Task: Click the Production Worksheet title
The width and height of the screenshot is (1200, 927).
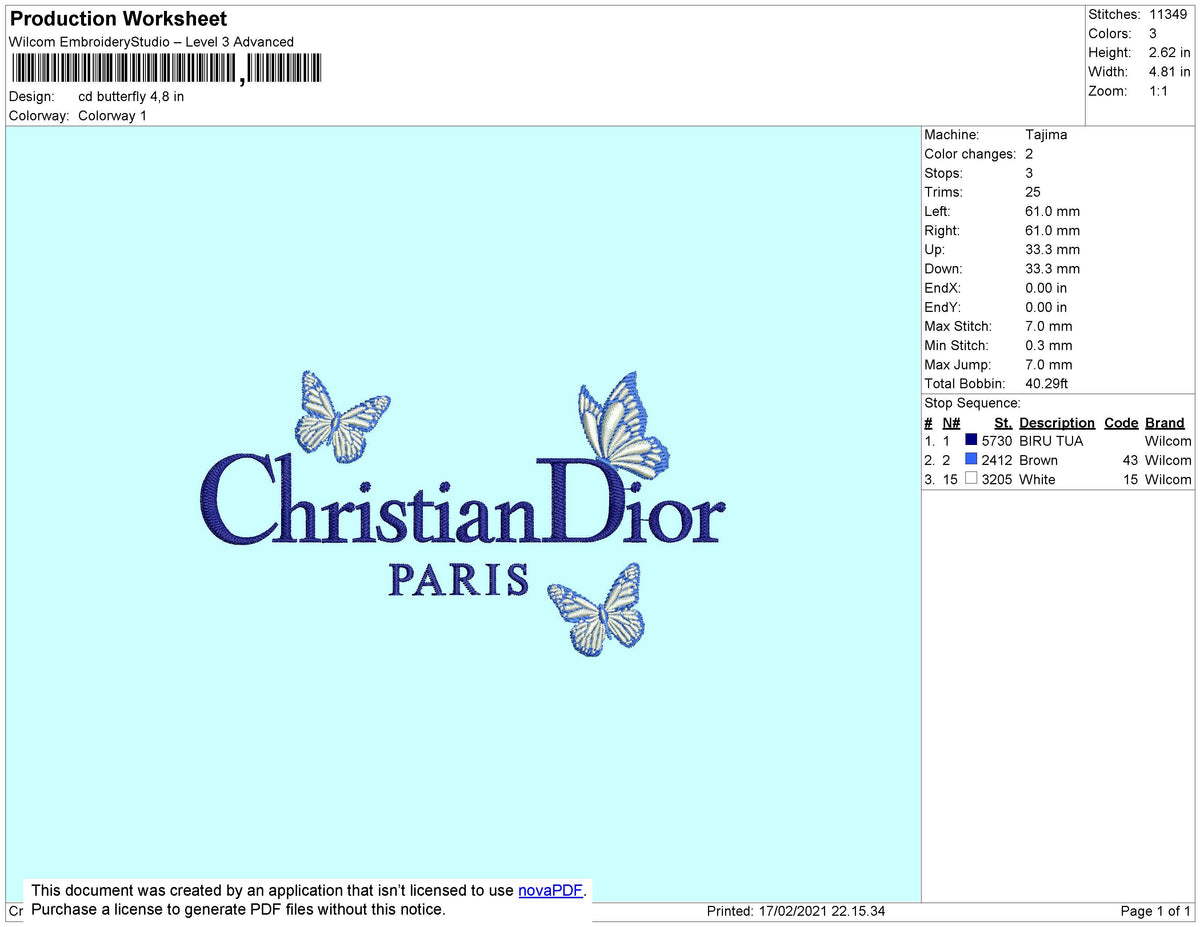Action: [x=117, y=19]
